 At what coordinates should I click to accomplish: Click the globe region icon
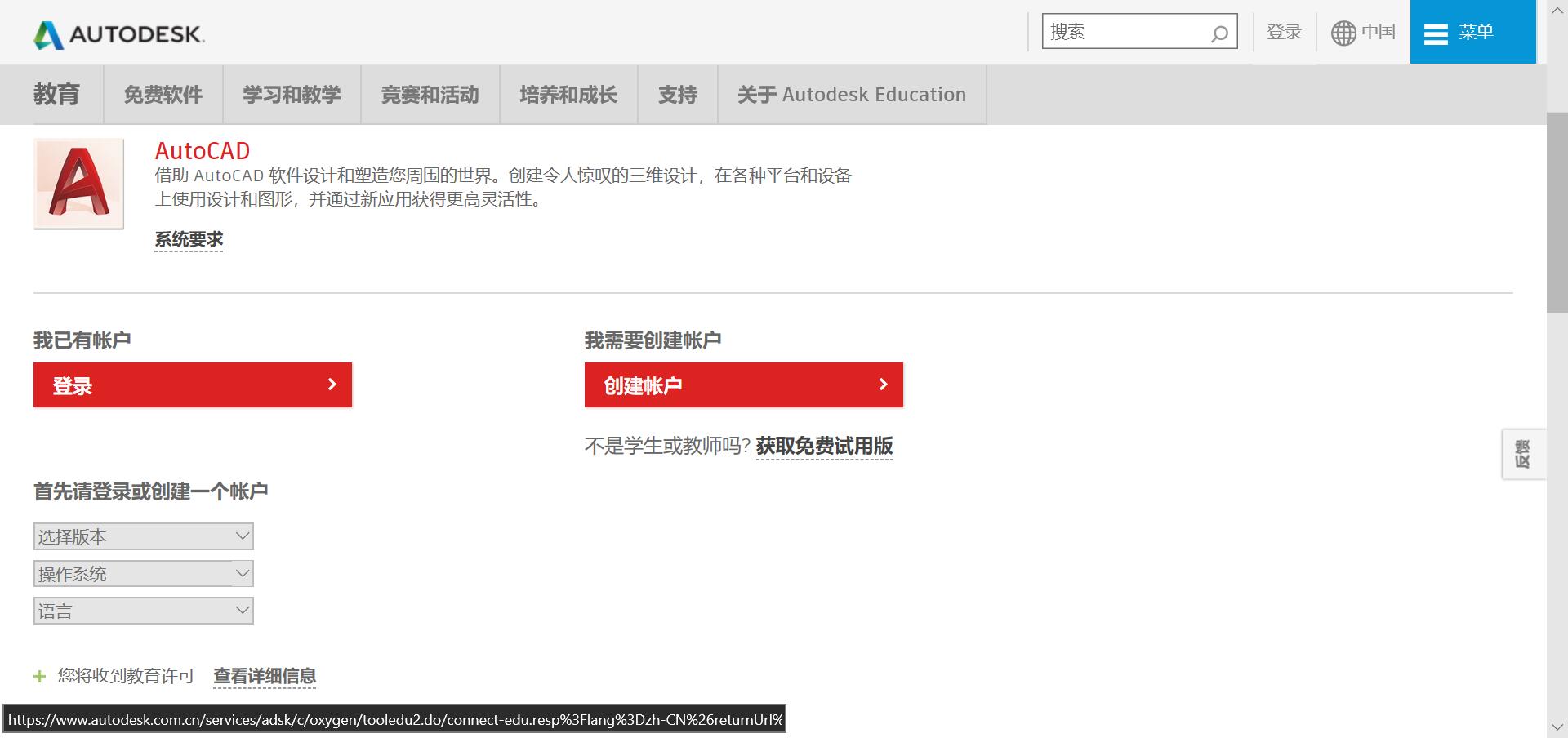pyautogui.click(x=1343, y=33)
